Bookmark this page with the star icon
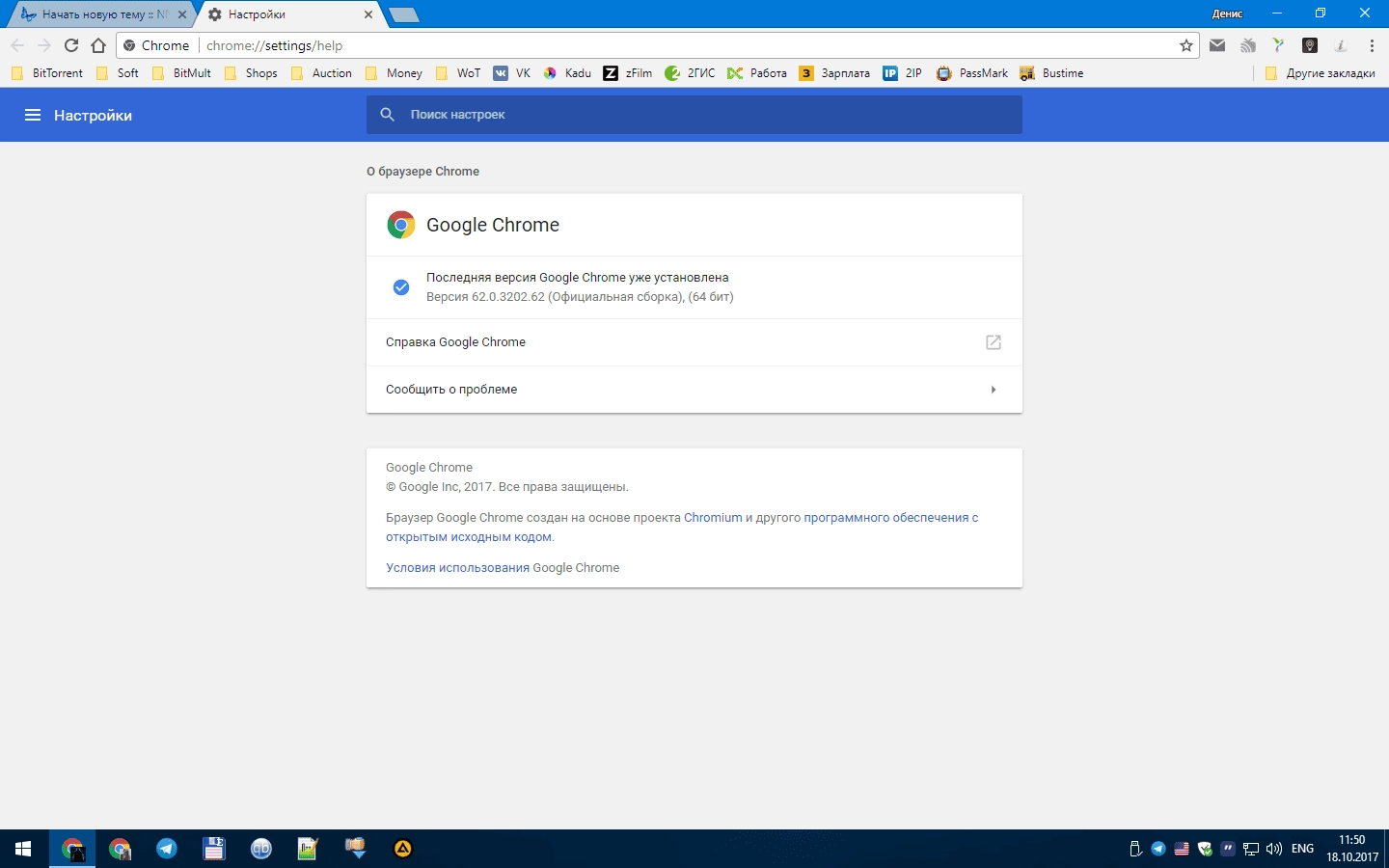The width and height of the screenshot is (1389, 868). pyautogui.click(x=1186, y=45)
